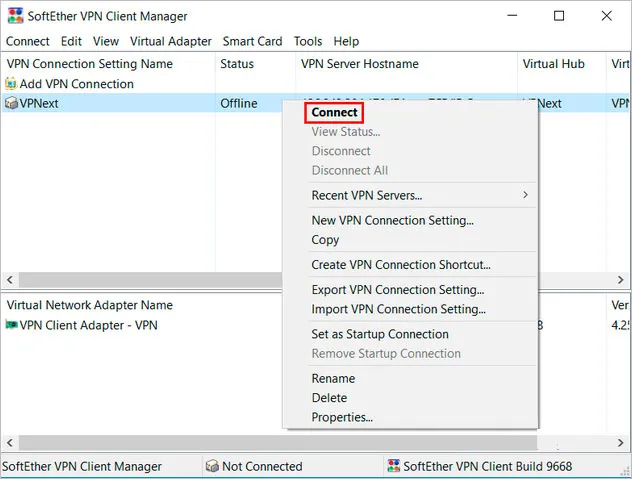The width and height of the screenshot is (632, 479).
Task: Click Delete in the context menu
Action: pos(329,398)
